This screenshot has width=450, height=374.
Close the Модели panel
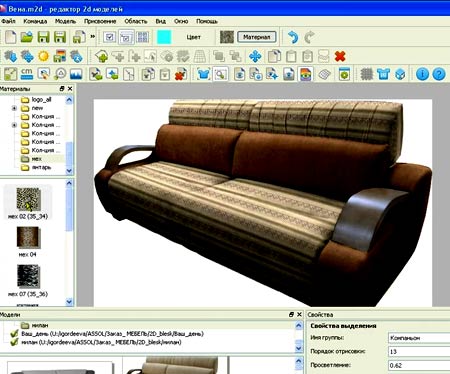[x=299, y=314]
